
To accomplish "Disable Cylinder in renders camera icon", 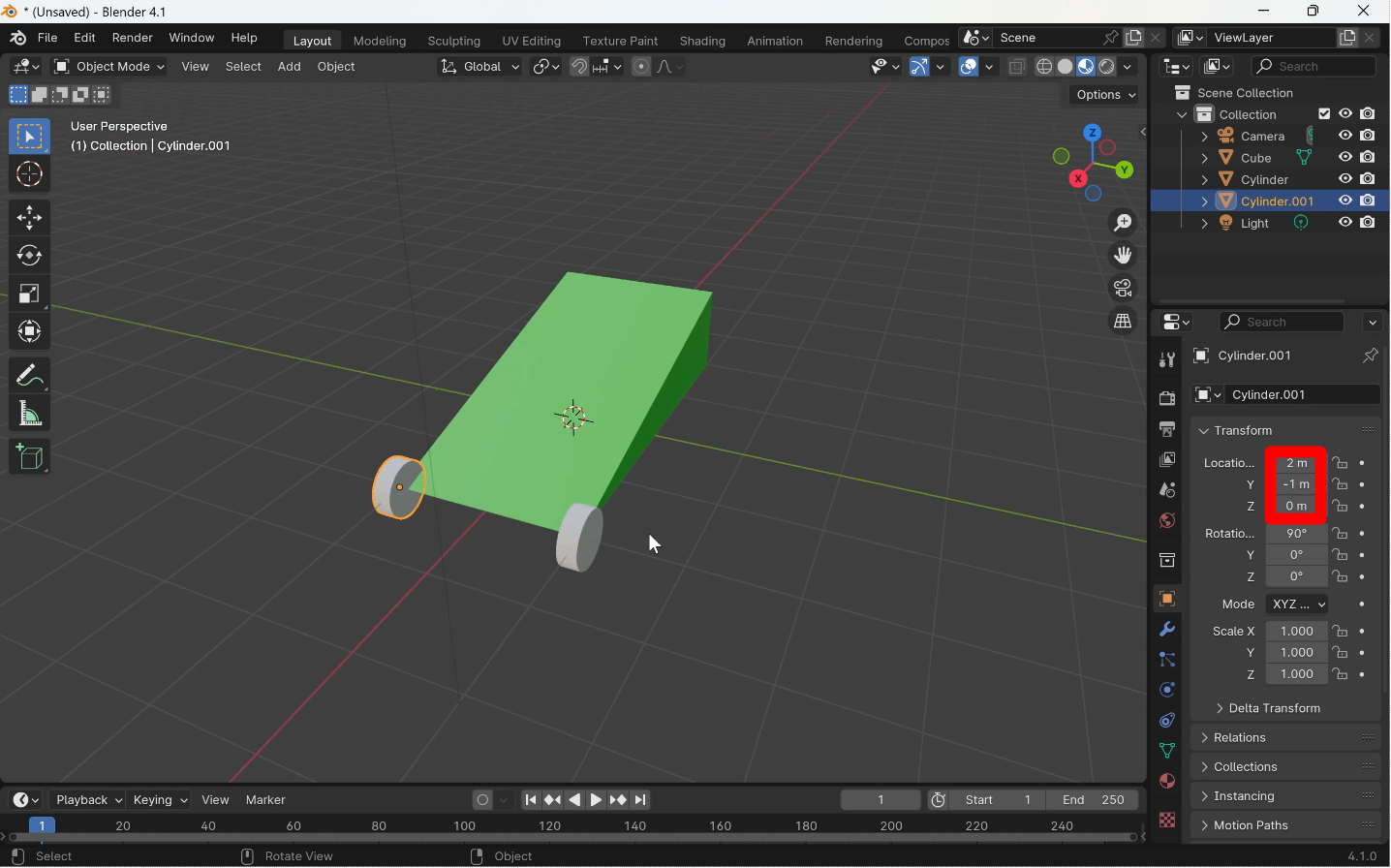I will pyautogui.click(x=1368, y=180).
